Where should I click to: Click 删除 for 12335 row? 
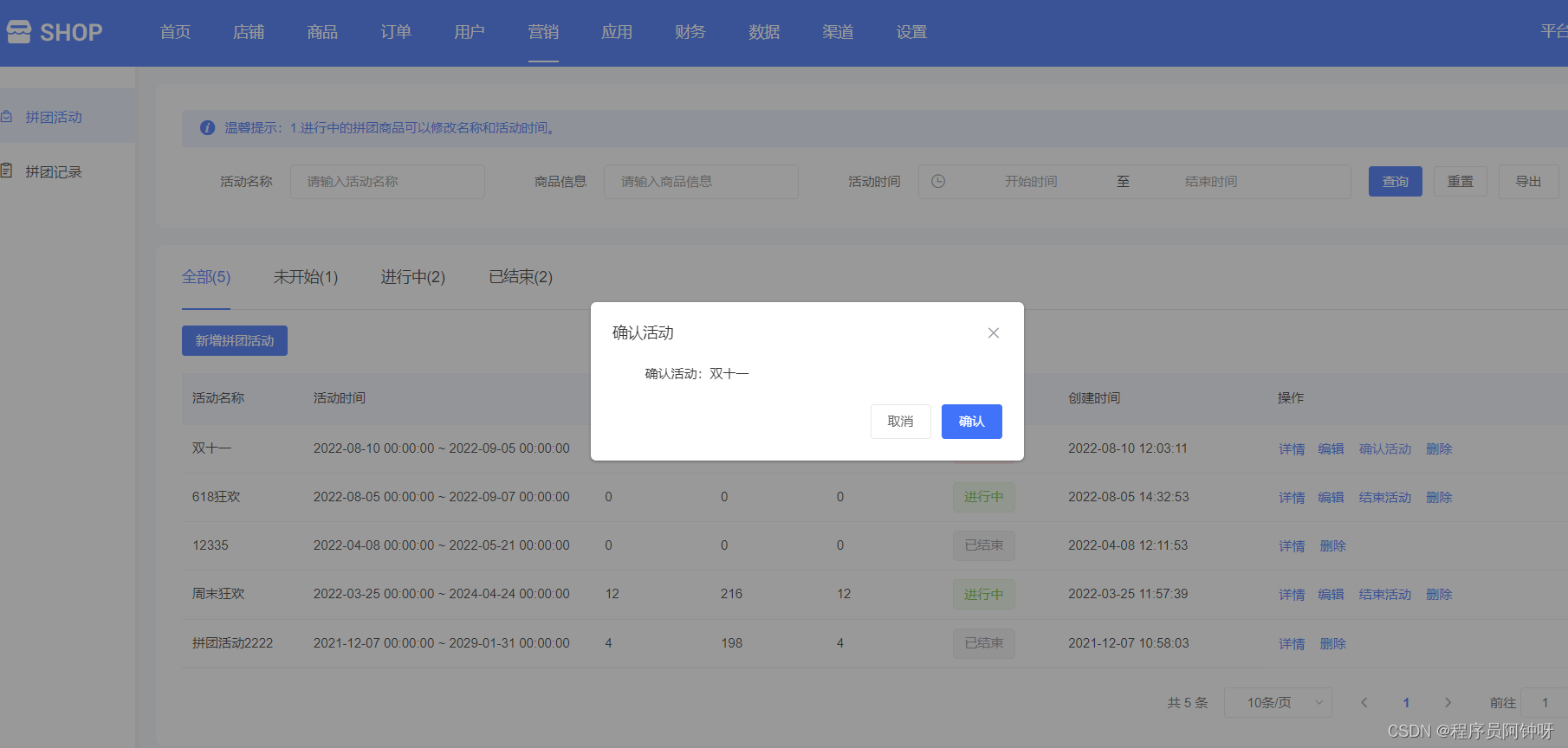(1332, 546)
